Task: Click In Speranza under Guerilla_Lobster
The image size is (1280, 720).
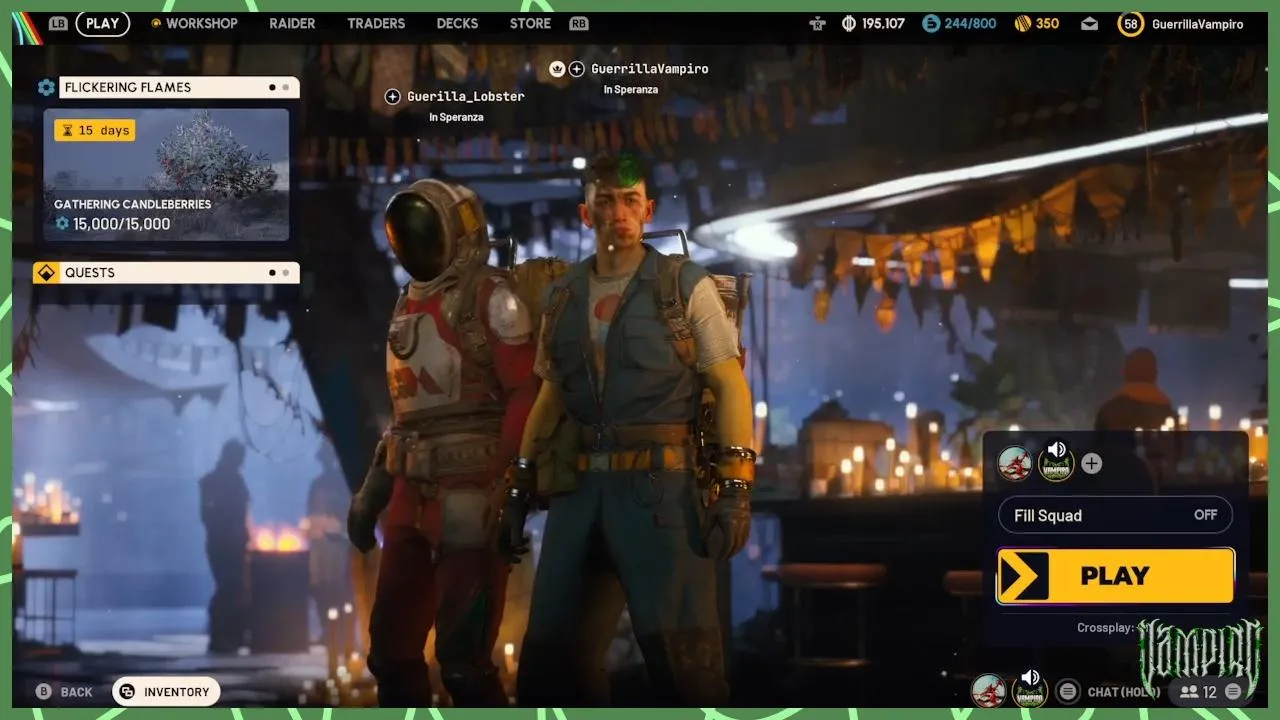Action: coord(456,117)
